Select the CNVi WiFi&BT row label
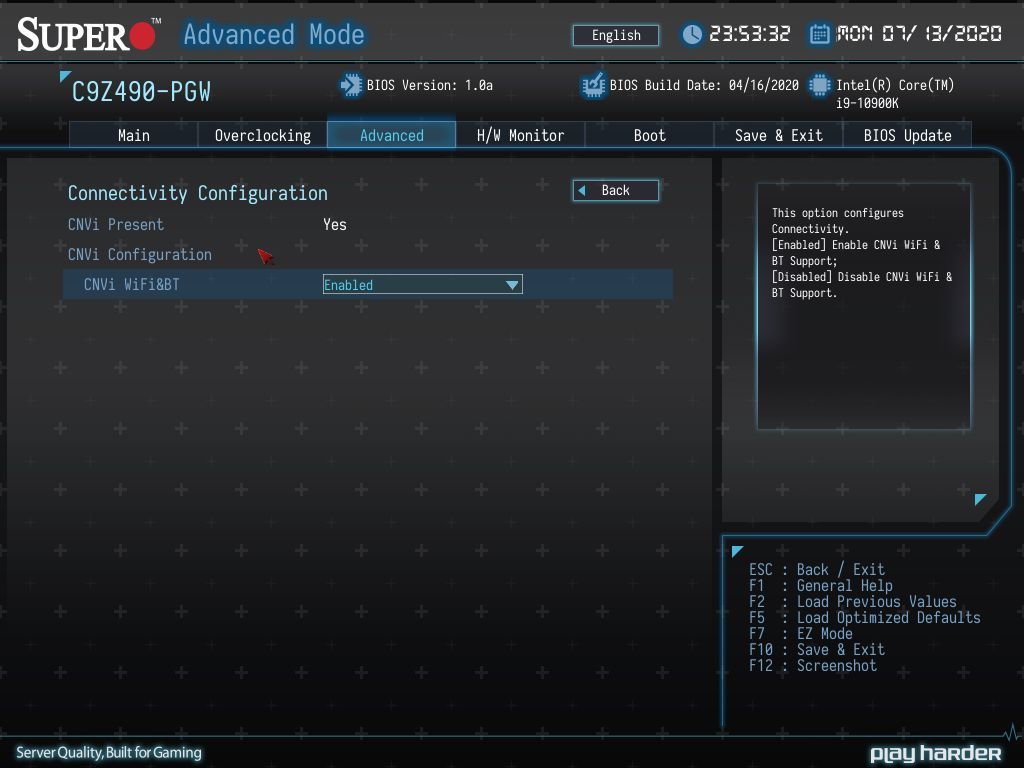Viewport: 1024px width, 768px height. 131,285
